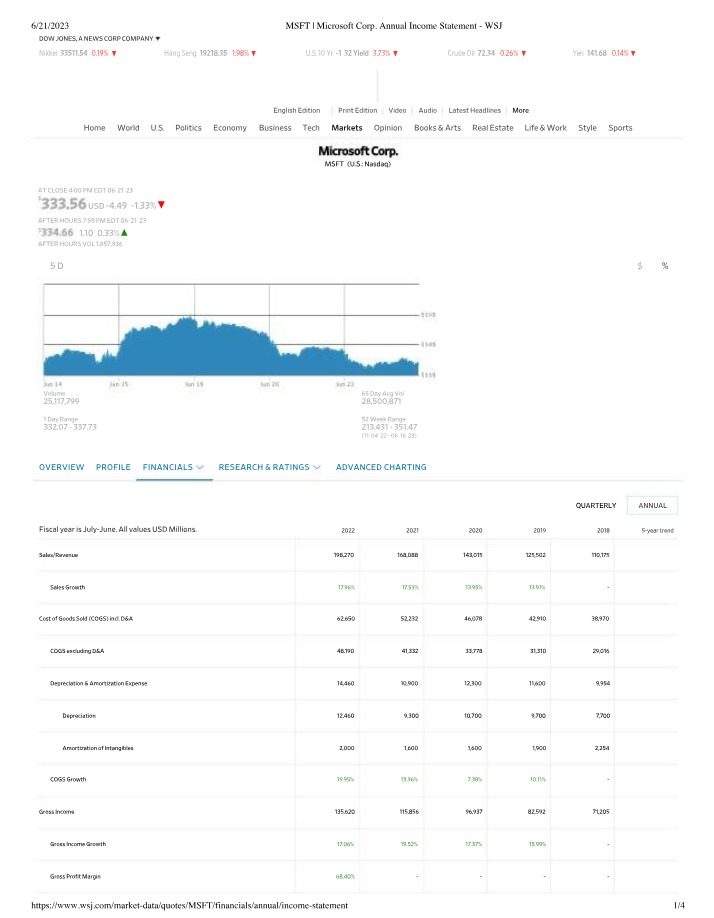Go to the Markets section
This screenshot has width=714, height=918.
(x=347, y=128)
